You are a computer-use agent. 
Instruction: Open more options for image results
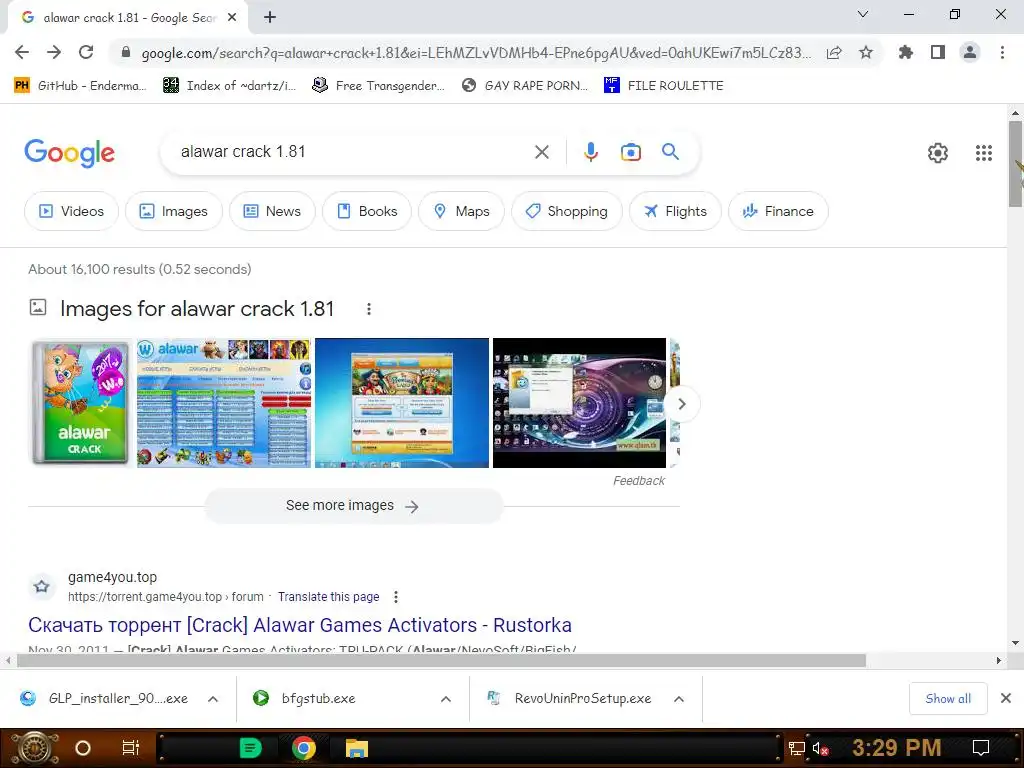click(x=369, y=309)
